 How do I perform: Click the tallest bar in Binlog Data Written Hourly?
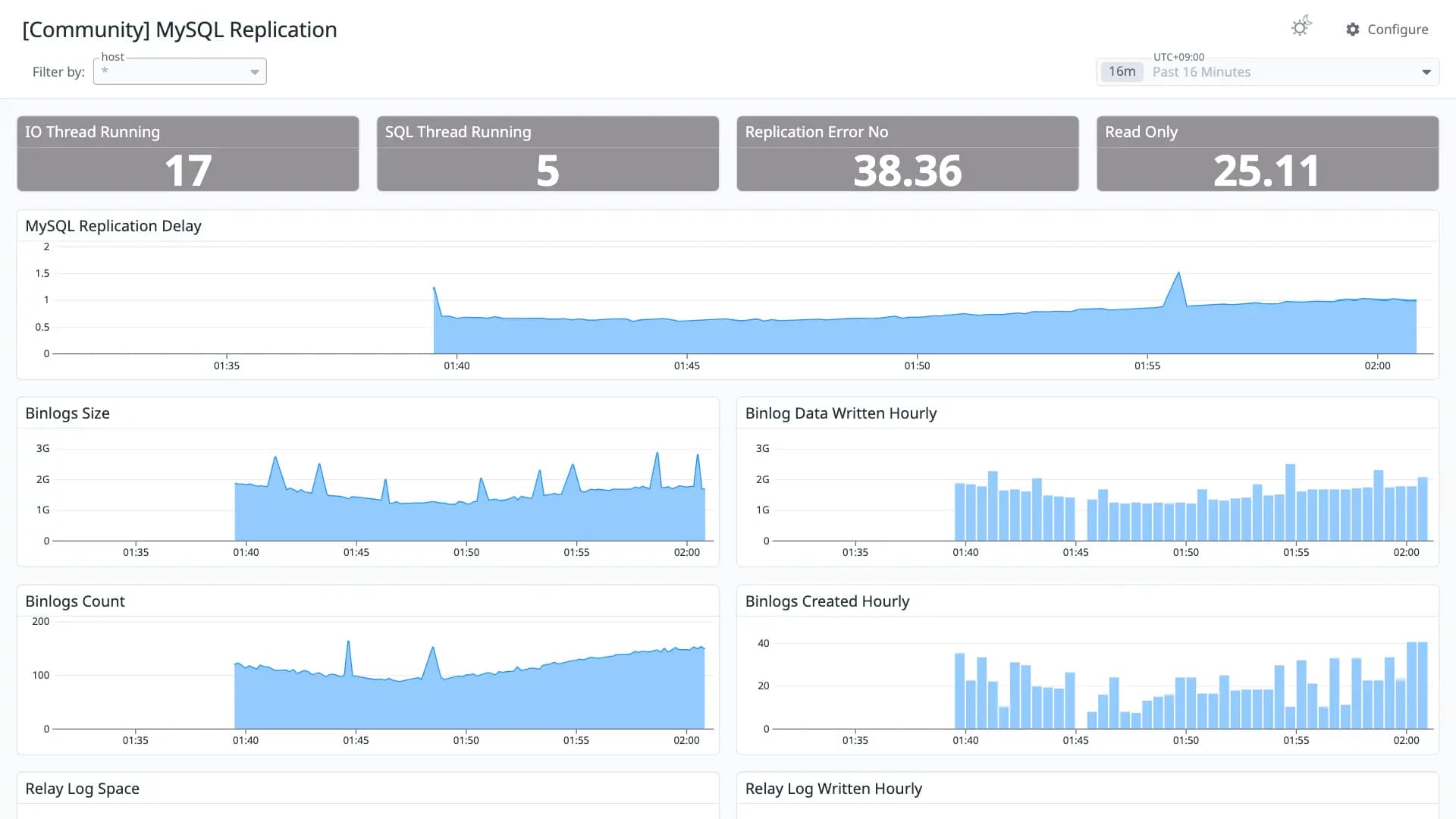[1290, 502]
